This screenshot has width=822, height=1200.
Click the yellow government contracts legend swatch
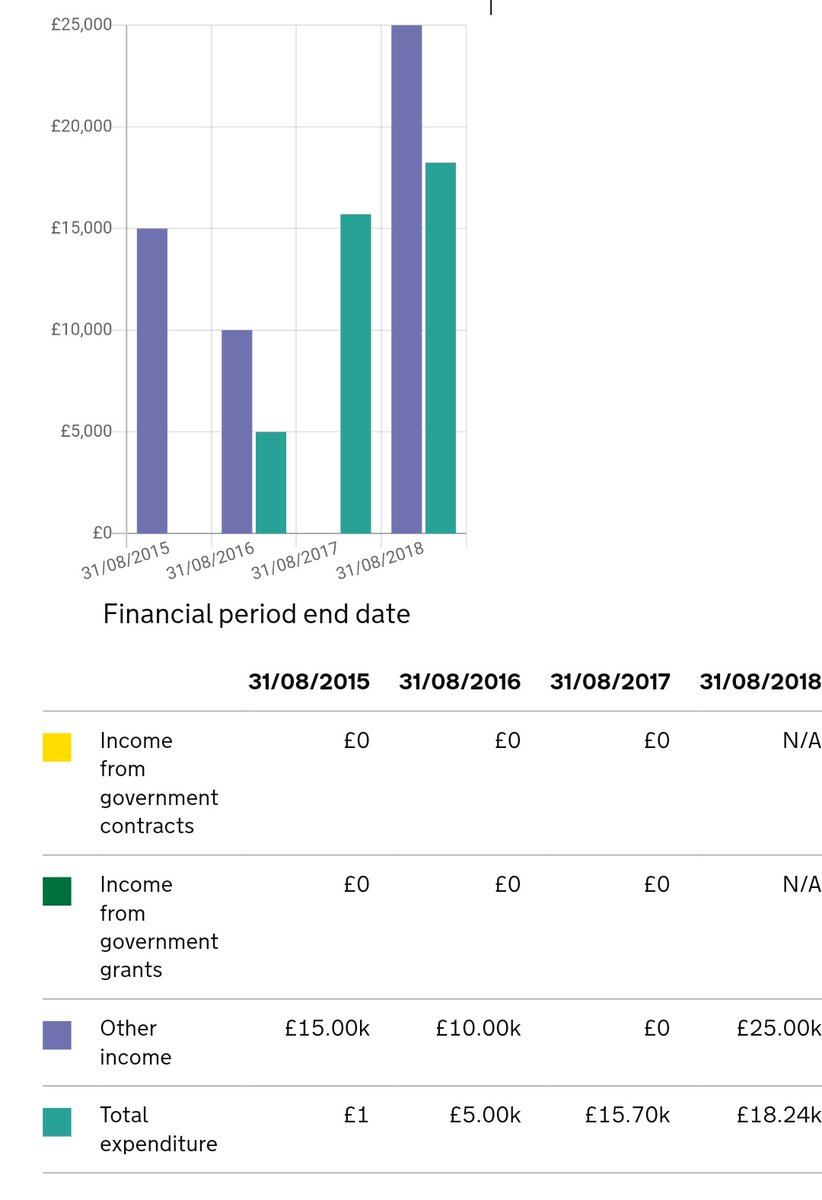point(58,747)
